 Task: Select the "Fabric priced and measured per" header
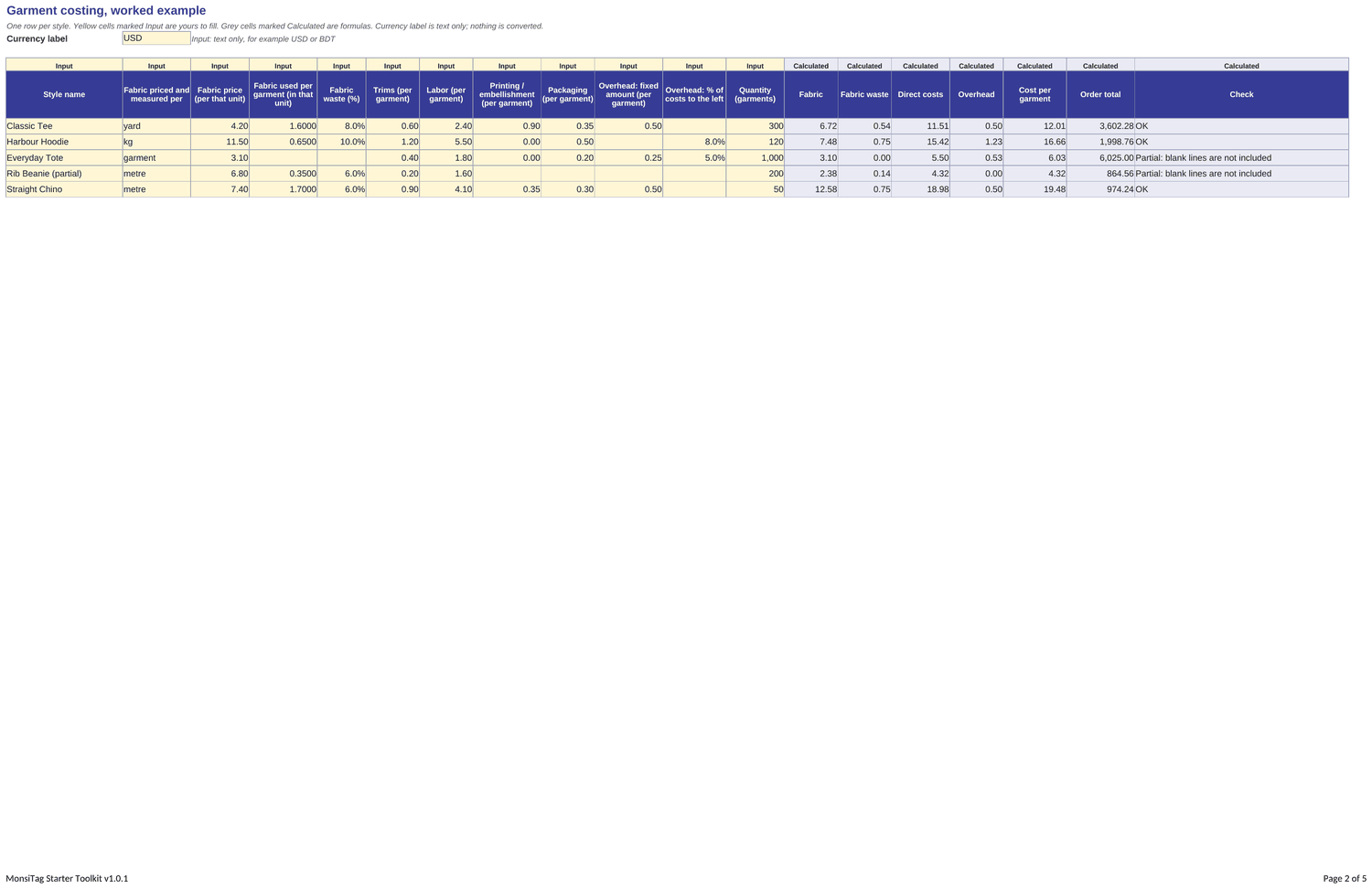[156, 94]
